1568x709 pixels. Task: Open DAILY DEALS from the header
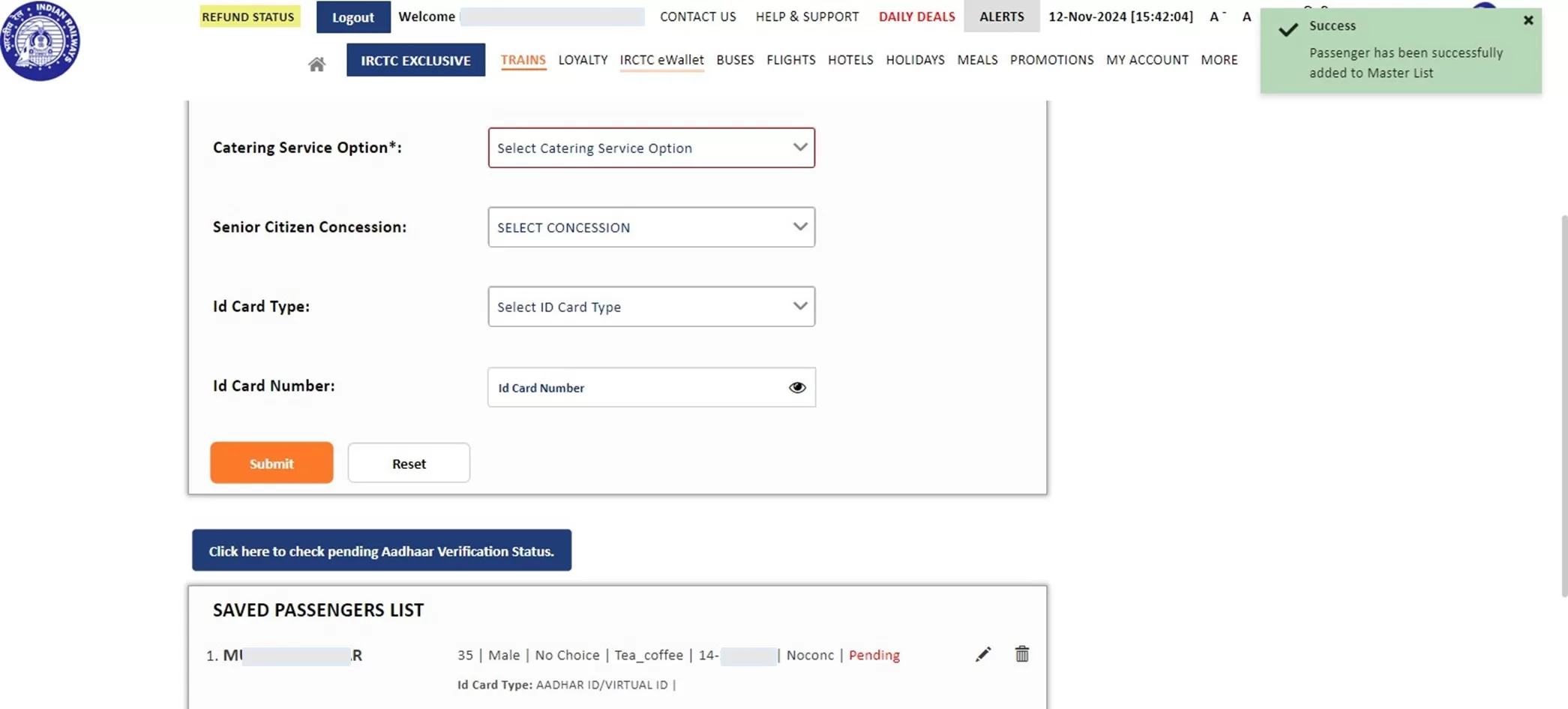coord(916,16)
